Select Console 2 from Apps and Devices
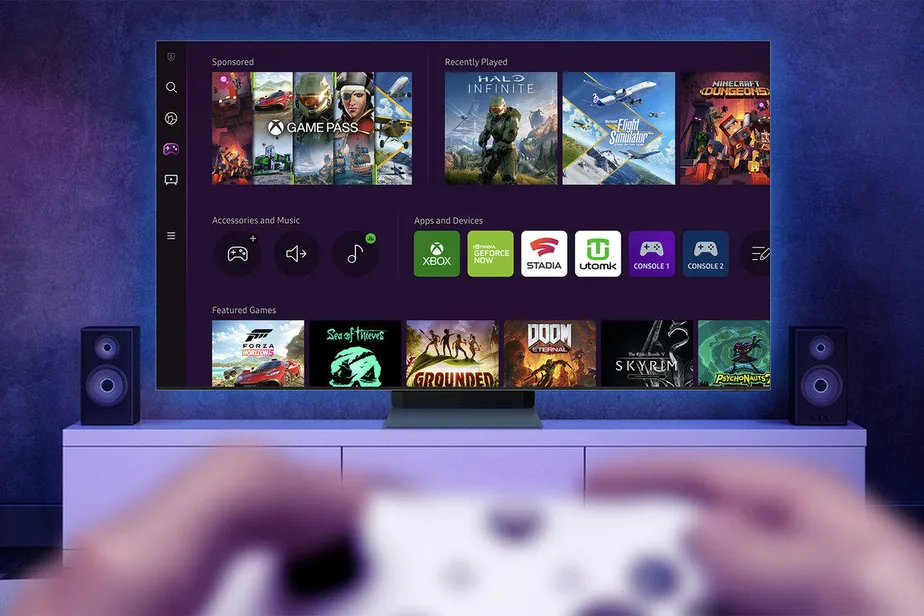 pyautogui.click(x=706, y=253)
